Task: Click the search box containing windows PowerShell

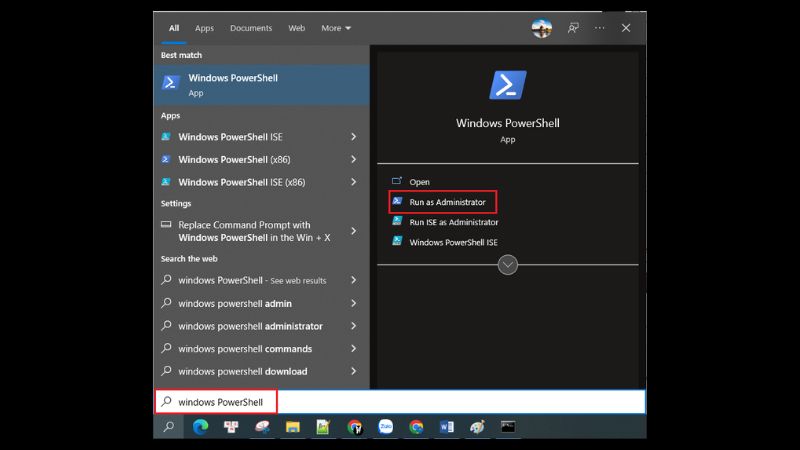Action: click(400, 402)
